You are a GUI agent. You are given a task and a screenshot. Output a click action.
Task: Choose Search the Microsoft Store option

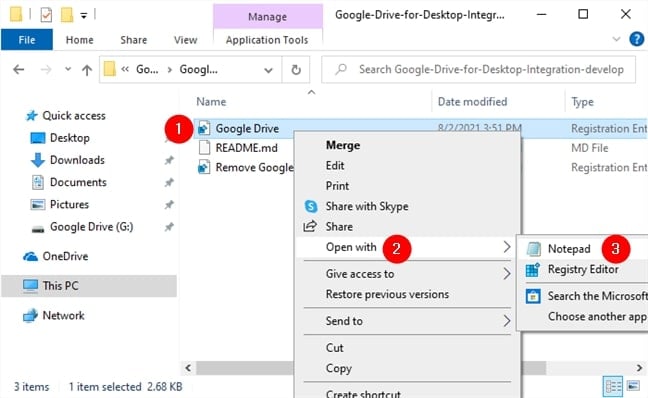[597, 296]
